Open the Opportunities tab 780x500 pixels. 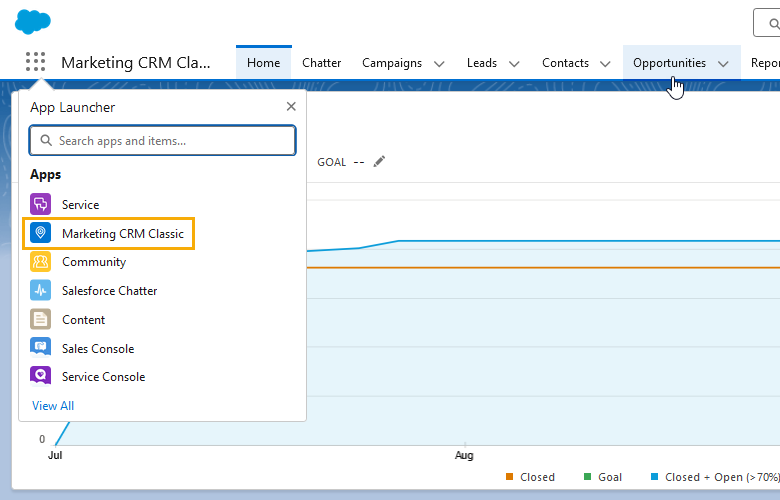click(669, 63)
